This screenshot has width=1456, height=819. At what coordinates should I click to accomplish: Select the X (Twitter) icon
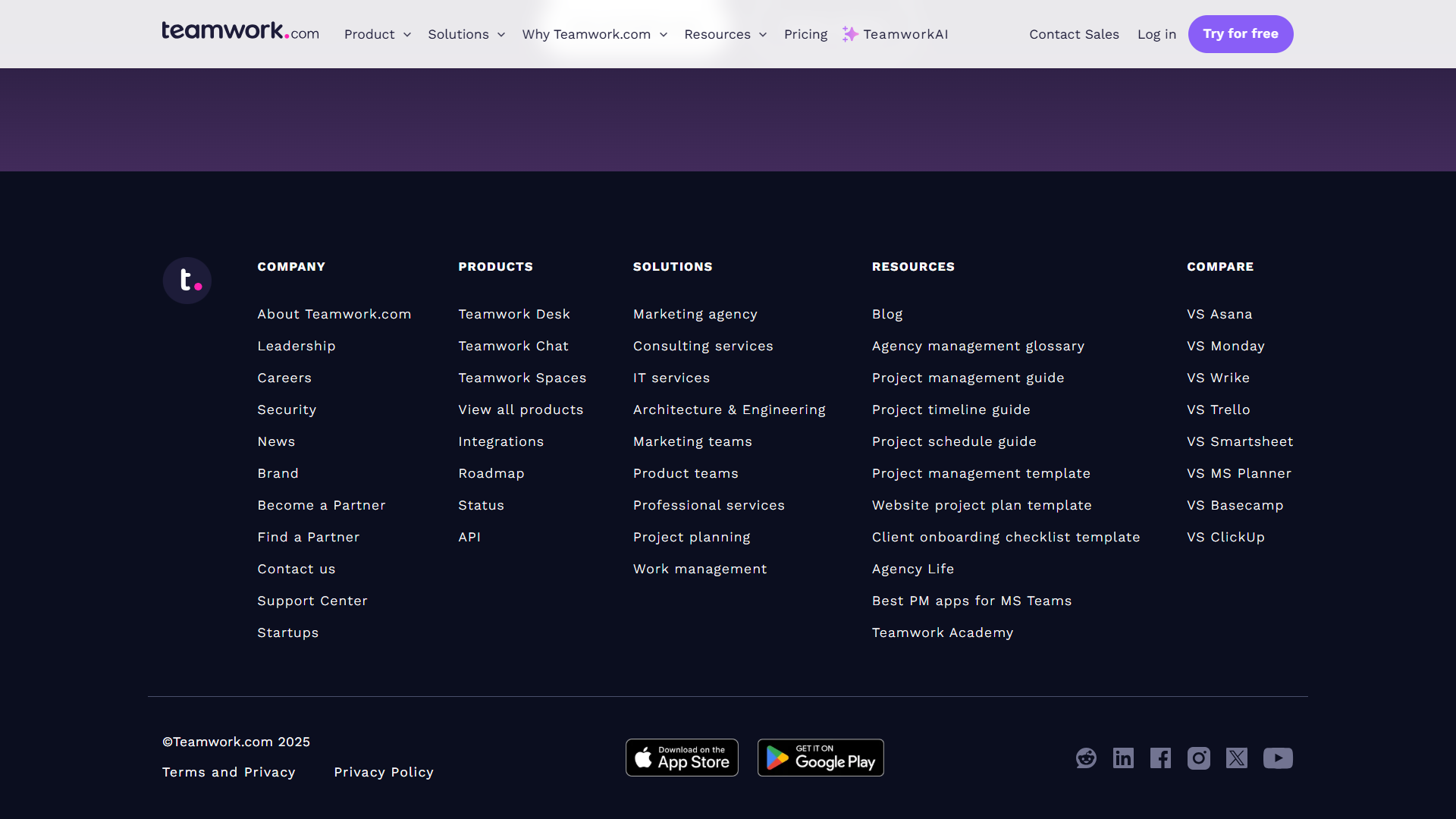pyautogui.click(x=1237, y=758)
